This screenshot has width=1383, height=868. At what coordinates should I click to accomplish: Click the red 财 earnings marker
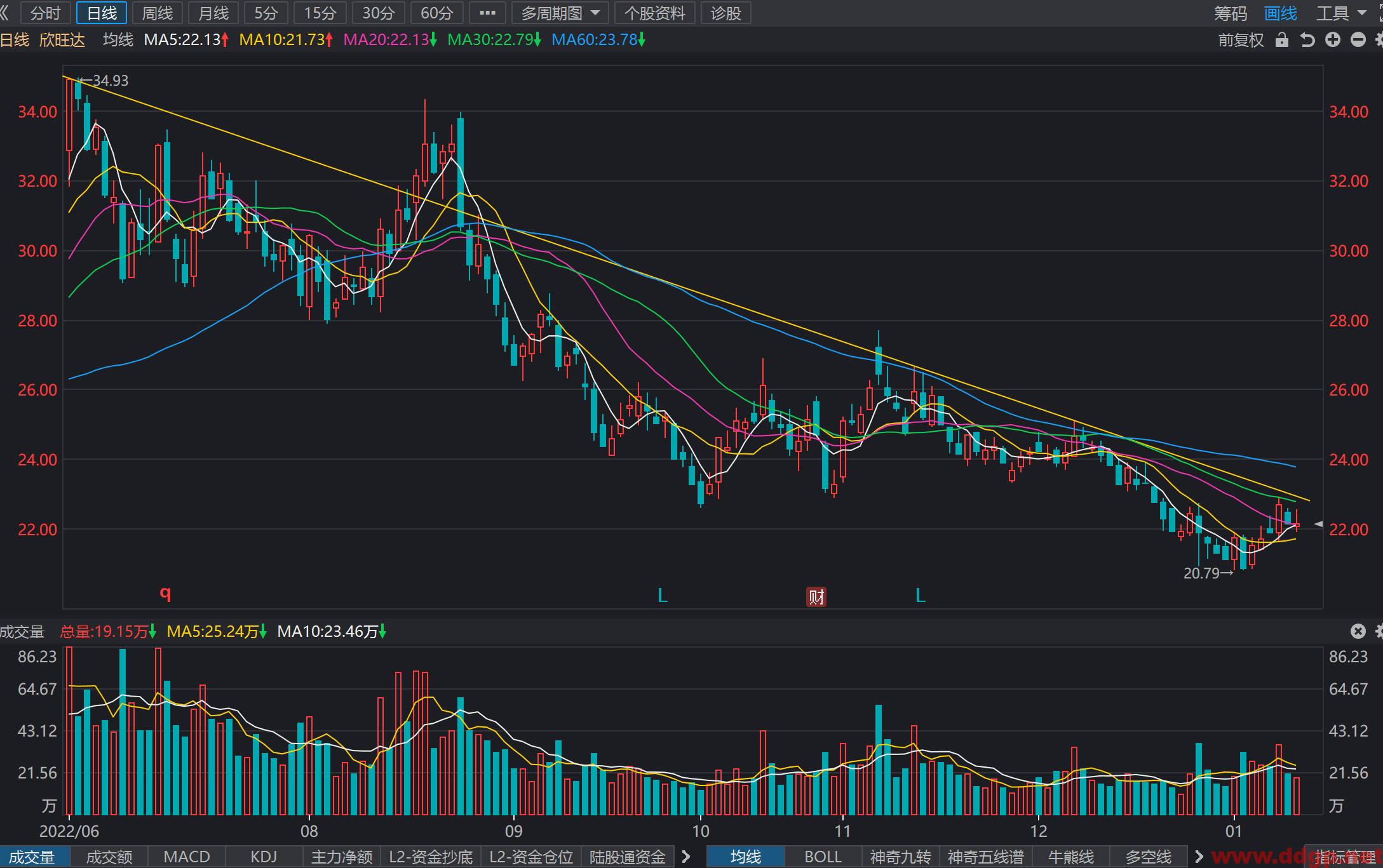point(816,597)
